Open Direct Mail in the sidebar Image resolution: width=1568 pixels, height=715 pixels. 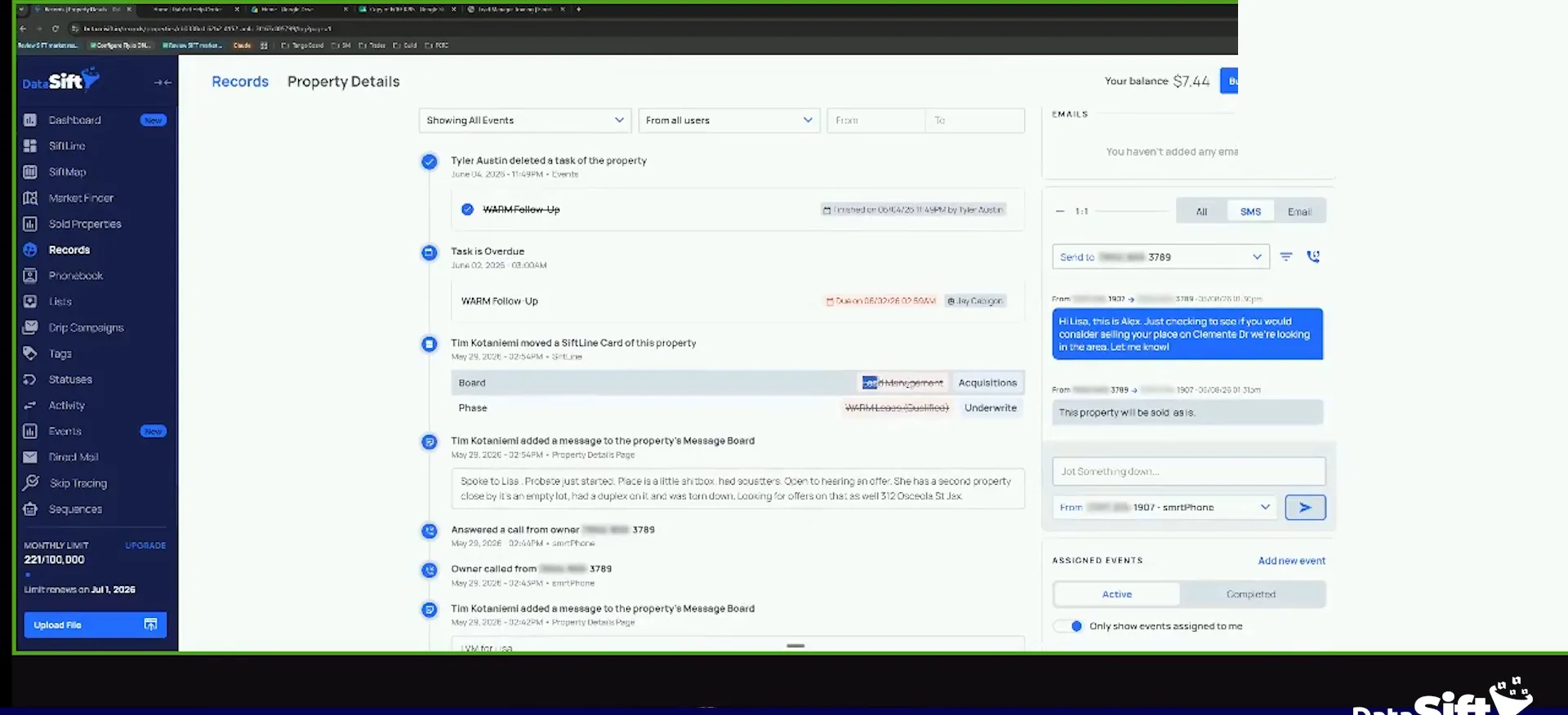coord(73,458)
